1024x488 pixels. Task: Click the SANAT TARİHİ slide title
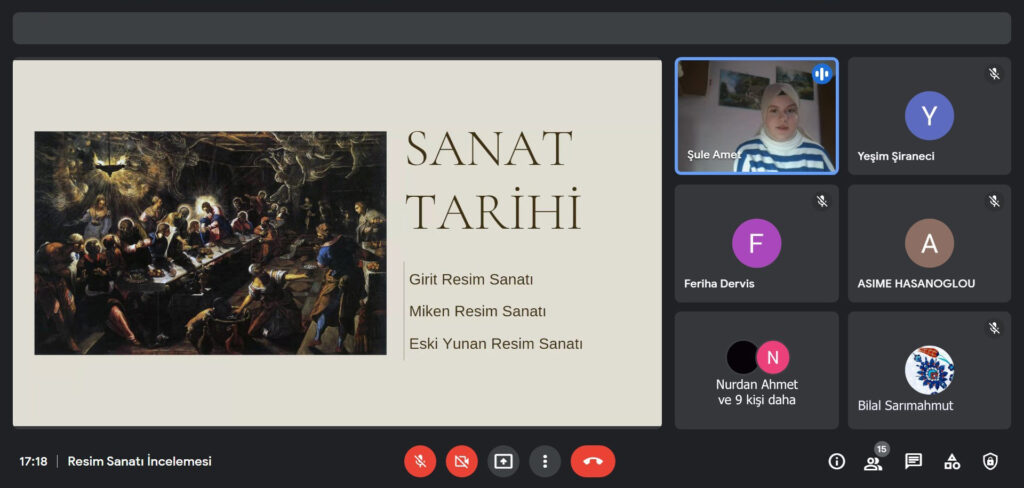click(493, 180)
